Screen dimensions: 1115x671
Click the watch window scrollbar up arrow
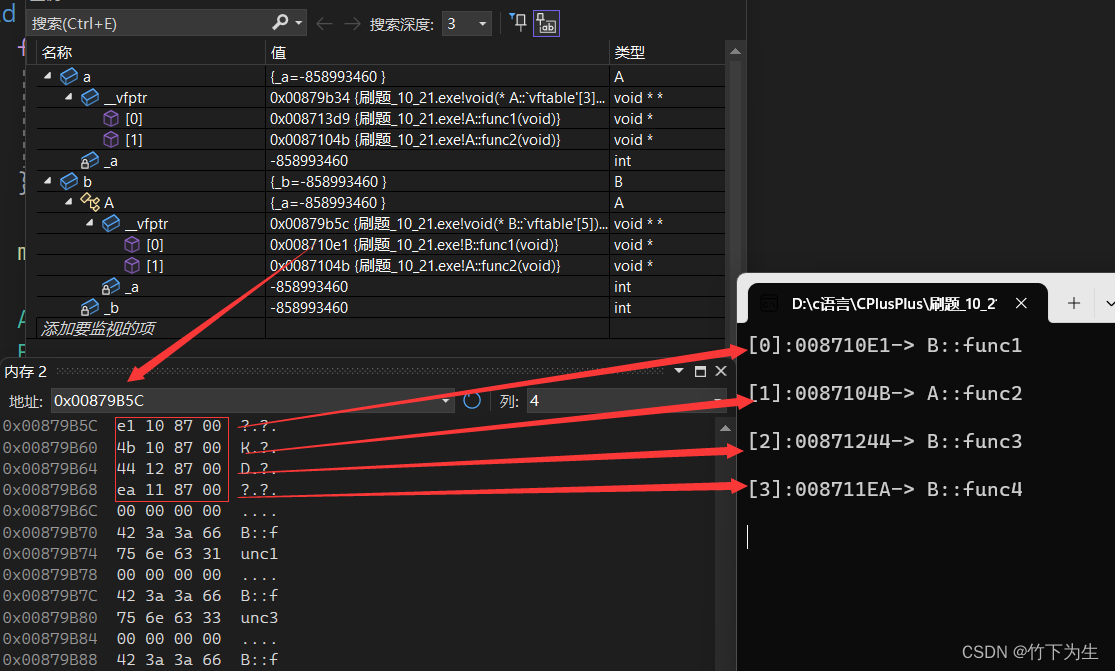click(x=735, y=51)
